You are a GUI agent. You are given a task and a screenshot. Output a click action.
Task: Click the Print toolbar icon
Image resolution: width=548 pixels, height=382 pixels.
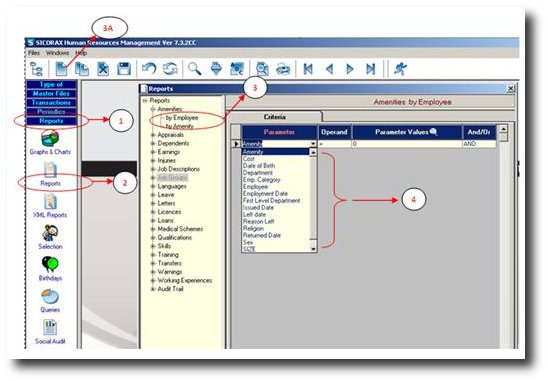pyautogui.click(x=283, y=69)
